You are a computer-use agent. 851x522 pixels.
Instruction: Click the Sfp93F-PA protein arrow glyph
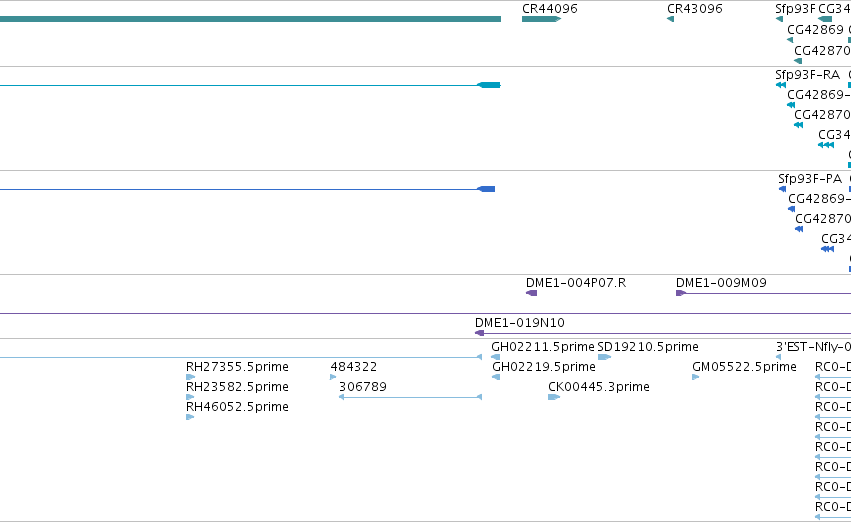click(x=783, y=189)
